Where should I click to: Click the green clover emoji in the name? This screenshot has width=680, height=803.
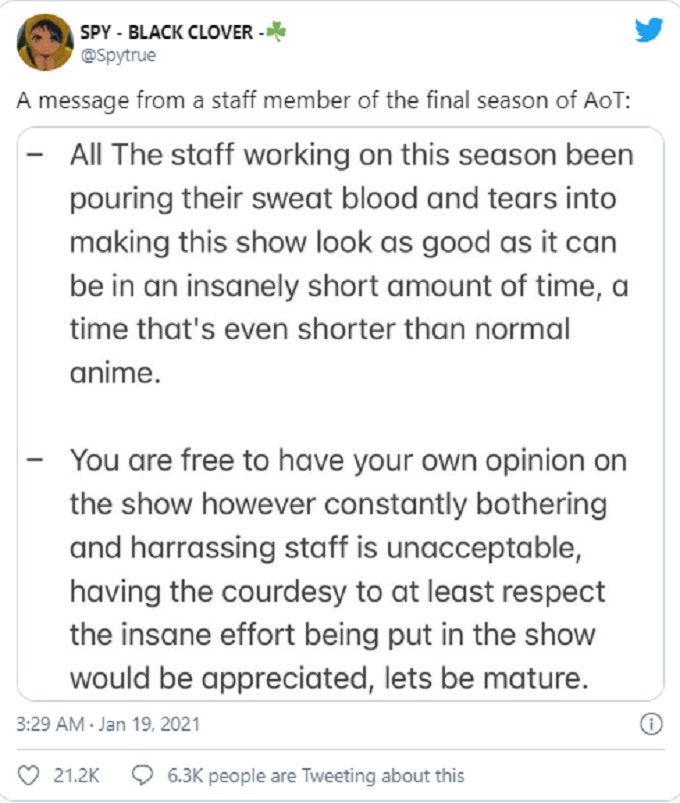point(275,30)
